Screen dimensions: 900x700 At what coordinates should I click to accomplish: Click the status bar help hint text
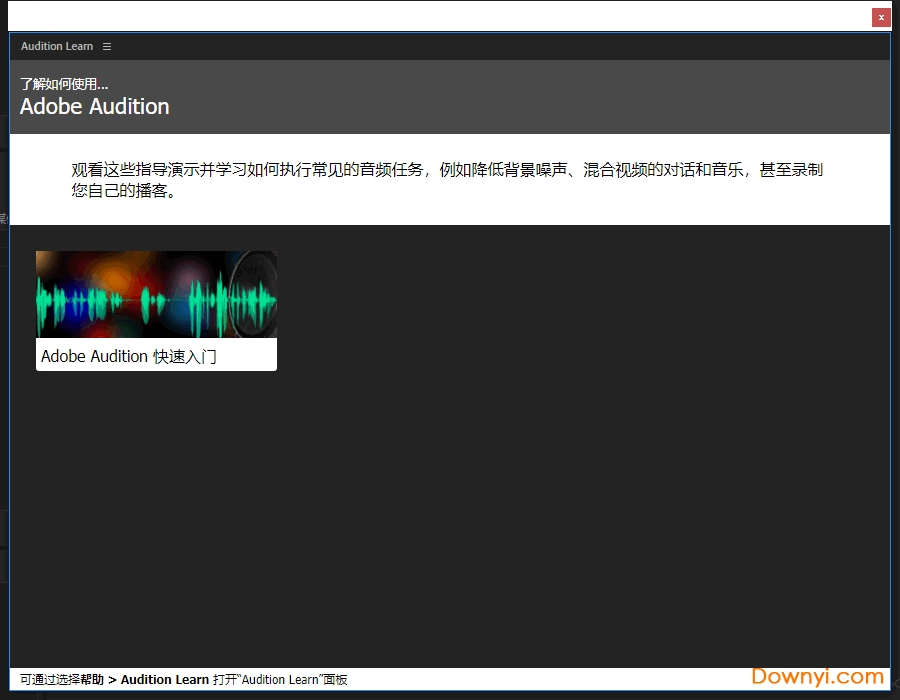[x=185, y=679]
